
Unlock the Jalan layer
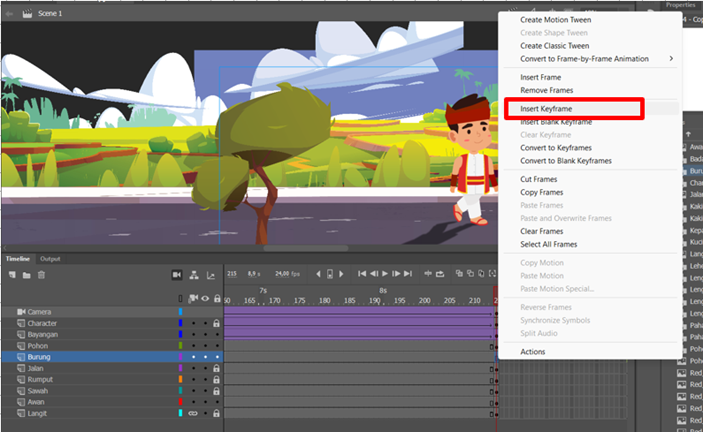coord(217,368)
